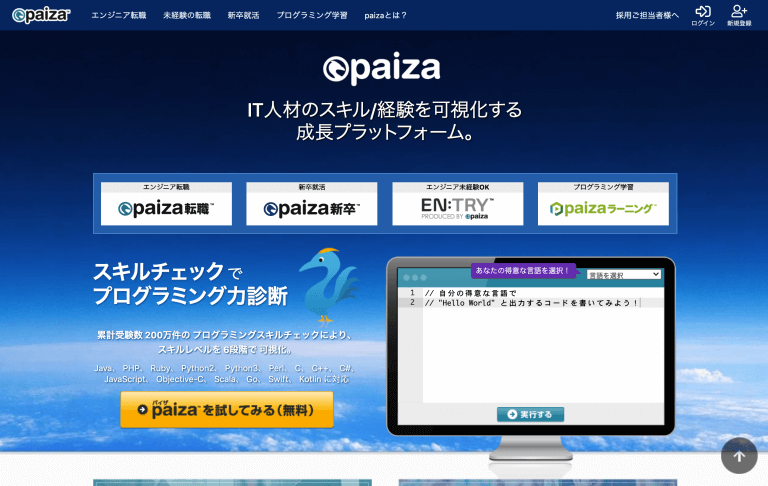
Task: Click the paiza logo in header
Action: (x=41, y=15)
